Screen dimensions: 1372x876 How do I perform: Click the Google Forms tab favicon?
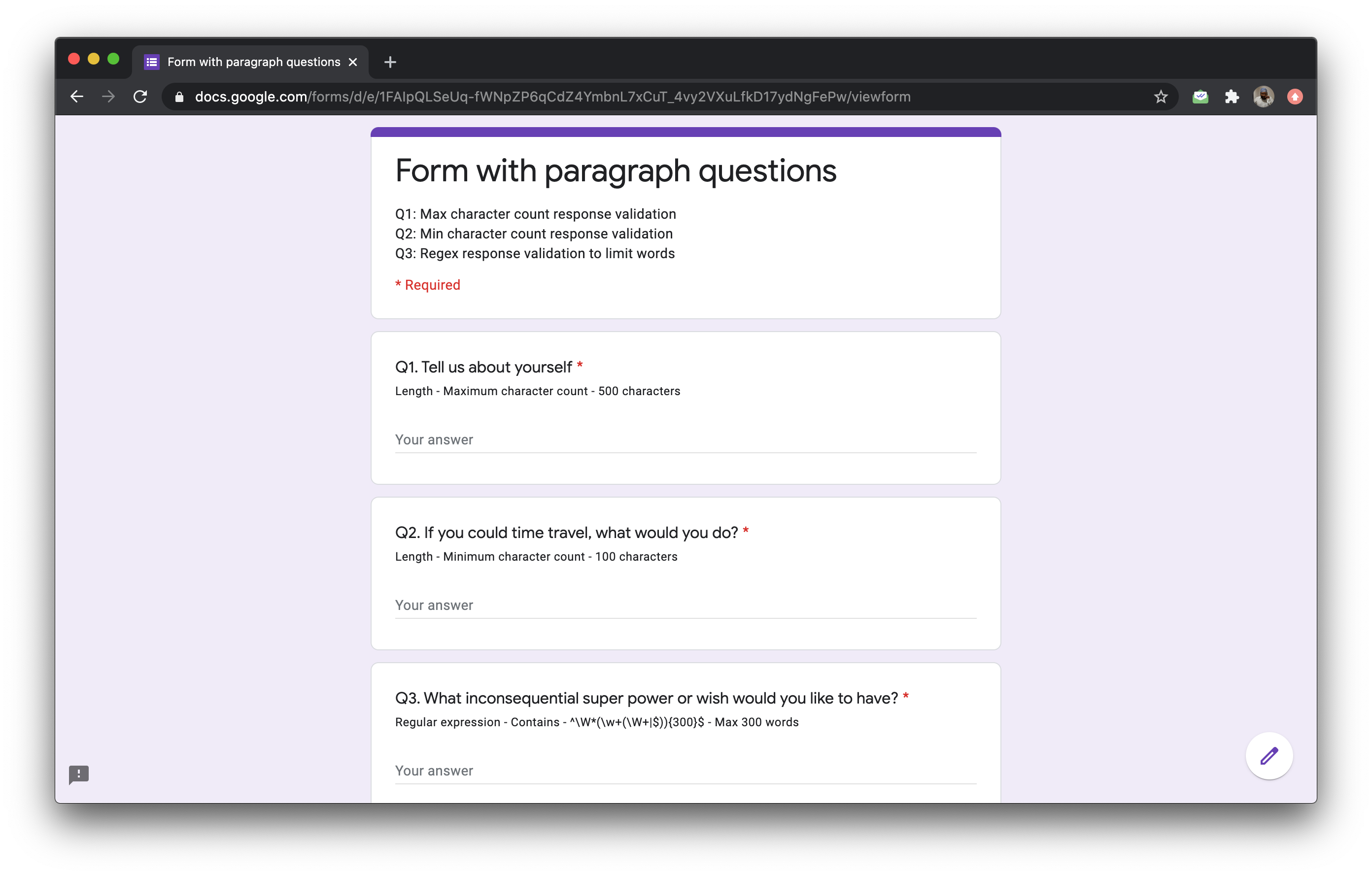(152, 62)
